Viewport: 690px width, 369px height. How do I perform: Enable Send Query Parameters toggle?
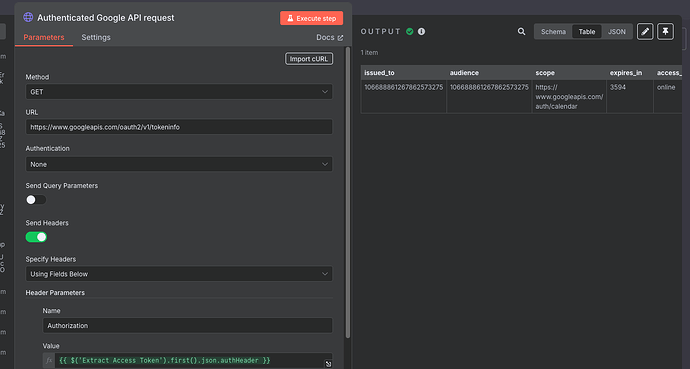tap(36, 200)
